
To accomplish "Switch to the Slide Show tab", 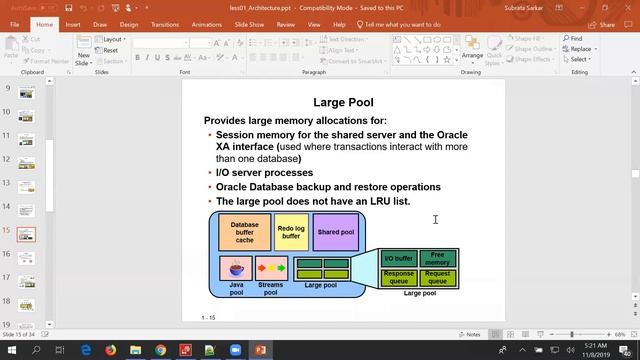I will pos(249,24).
